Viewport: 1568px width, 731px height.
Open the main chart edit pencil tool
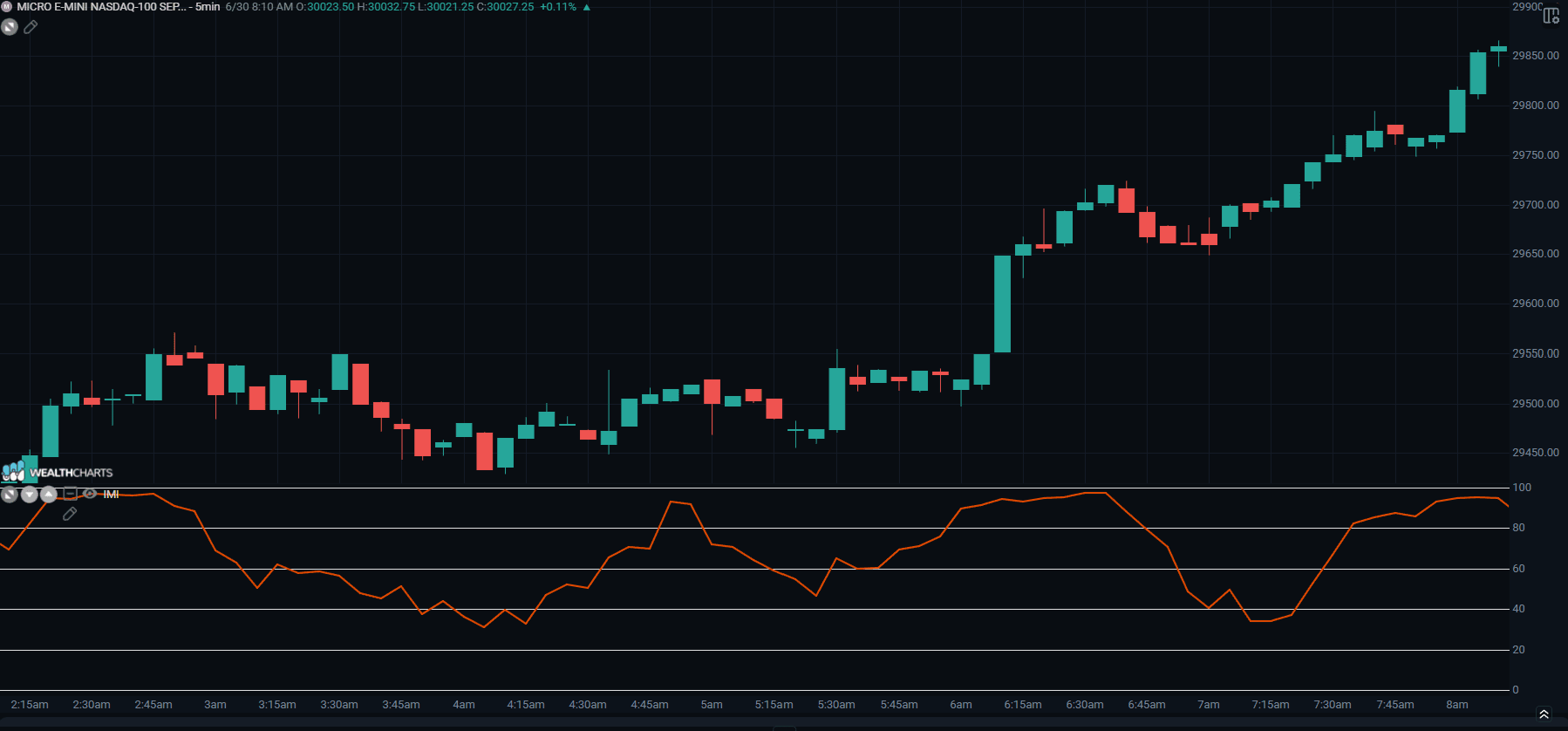tap(31, 27)
